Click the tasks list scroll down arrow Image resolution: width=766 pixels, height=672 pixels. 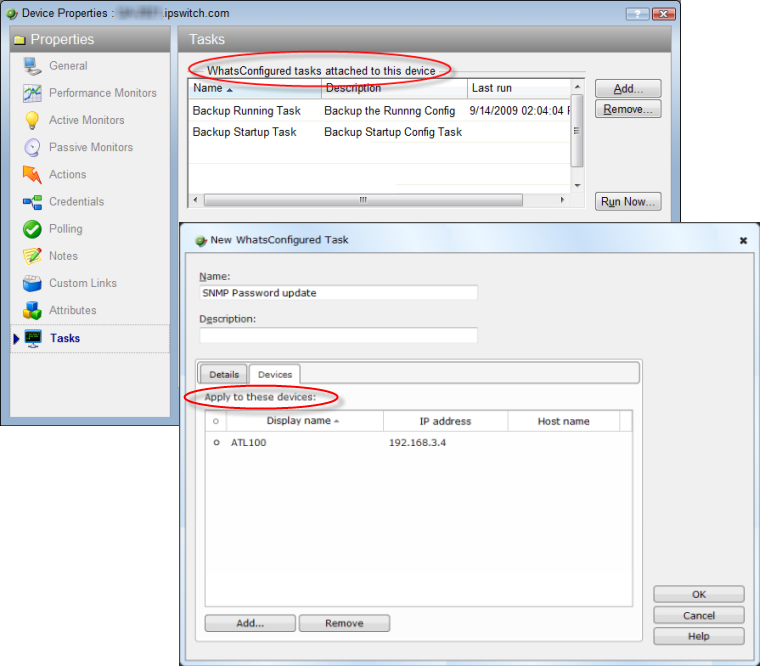(x=577, y=186)
